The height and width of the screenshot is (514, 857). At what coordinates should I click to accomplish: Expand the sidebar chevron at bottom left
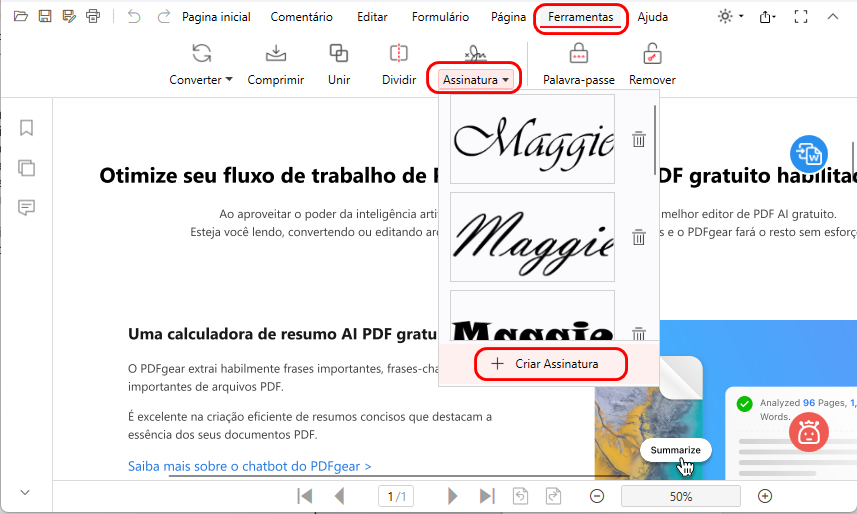pos(25,492)
